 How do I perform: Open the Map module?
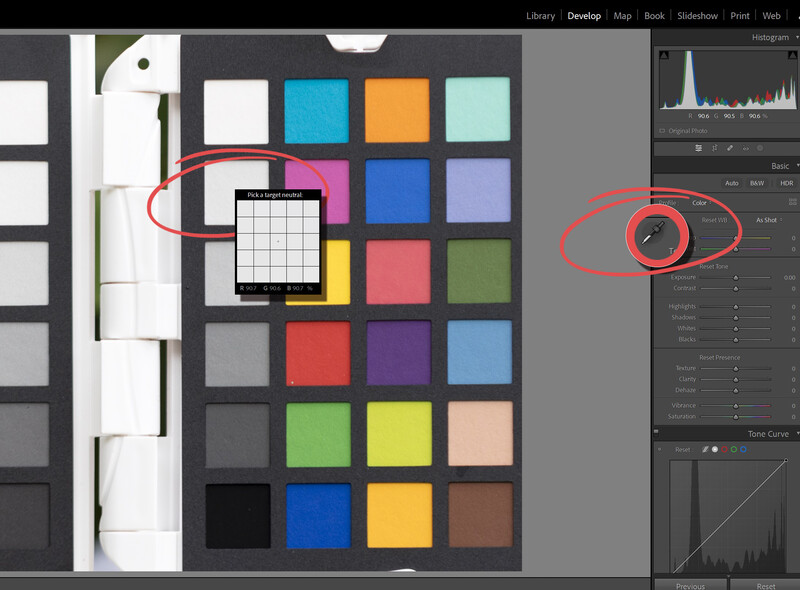coord(622,16)
